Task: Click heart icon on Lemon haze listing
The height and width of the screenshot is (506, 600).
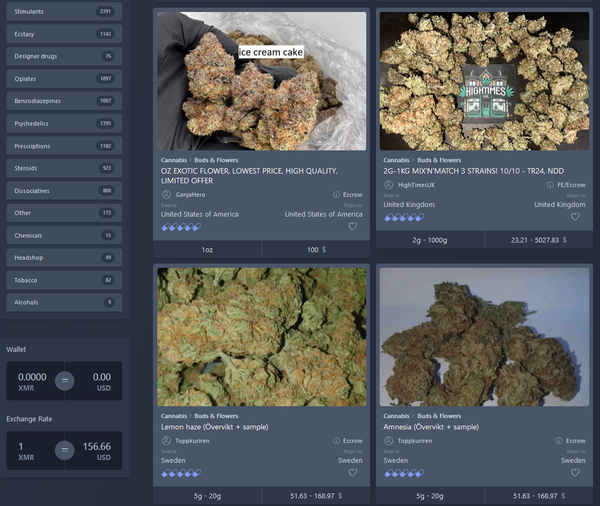Action: (x=352, y=473)
